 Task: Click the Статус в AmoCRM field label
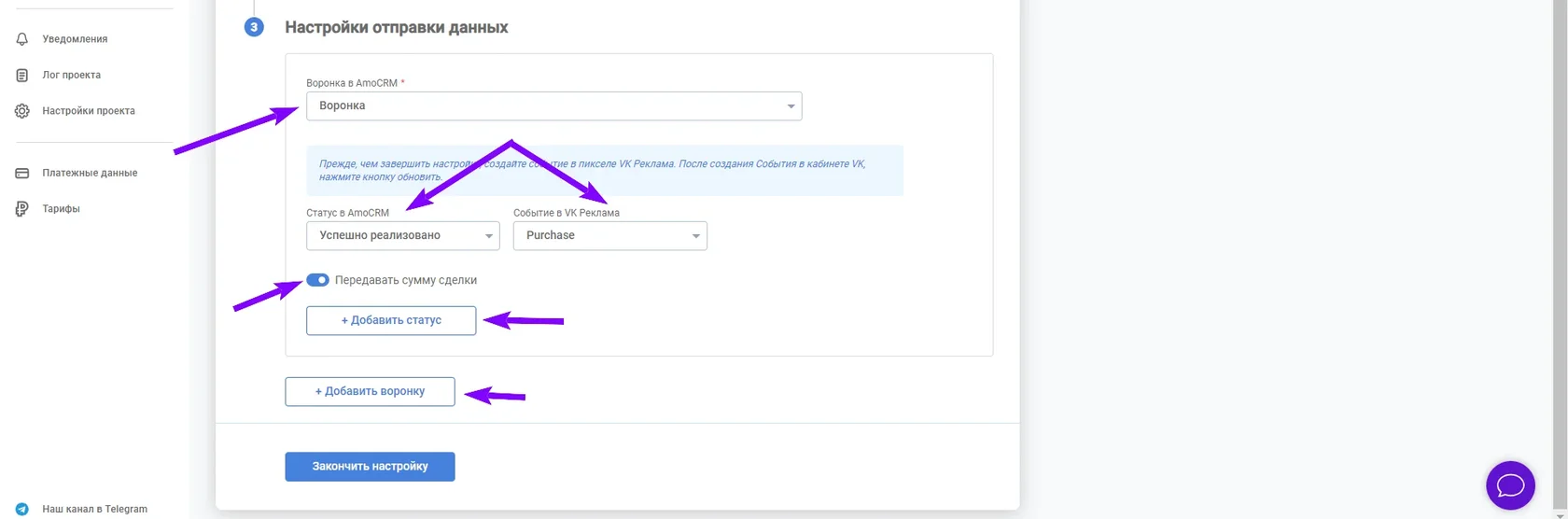coord(347,213)
